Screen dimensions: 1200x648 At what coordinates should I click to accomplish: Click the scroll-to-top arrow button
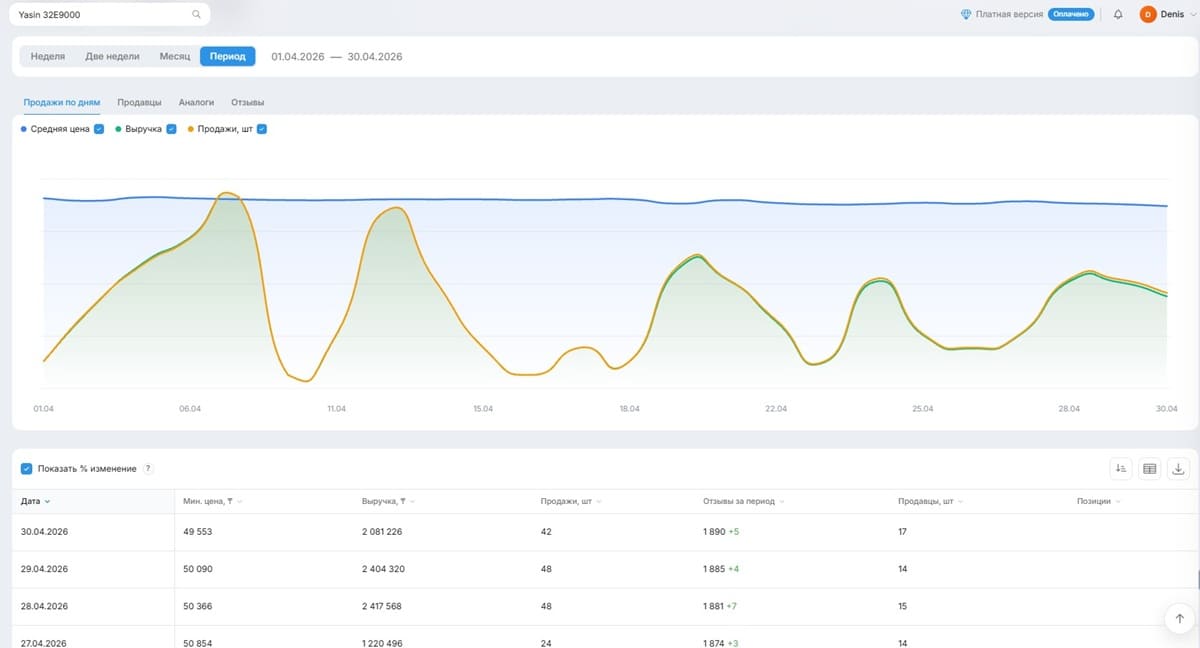click(x=1179, y=619)
